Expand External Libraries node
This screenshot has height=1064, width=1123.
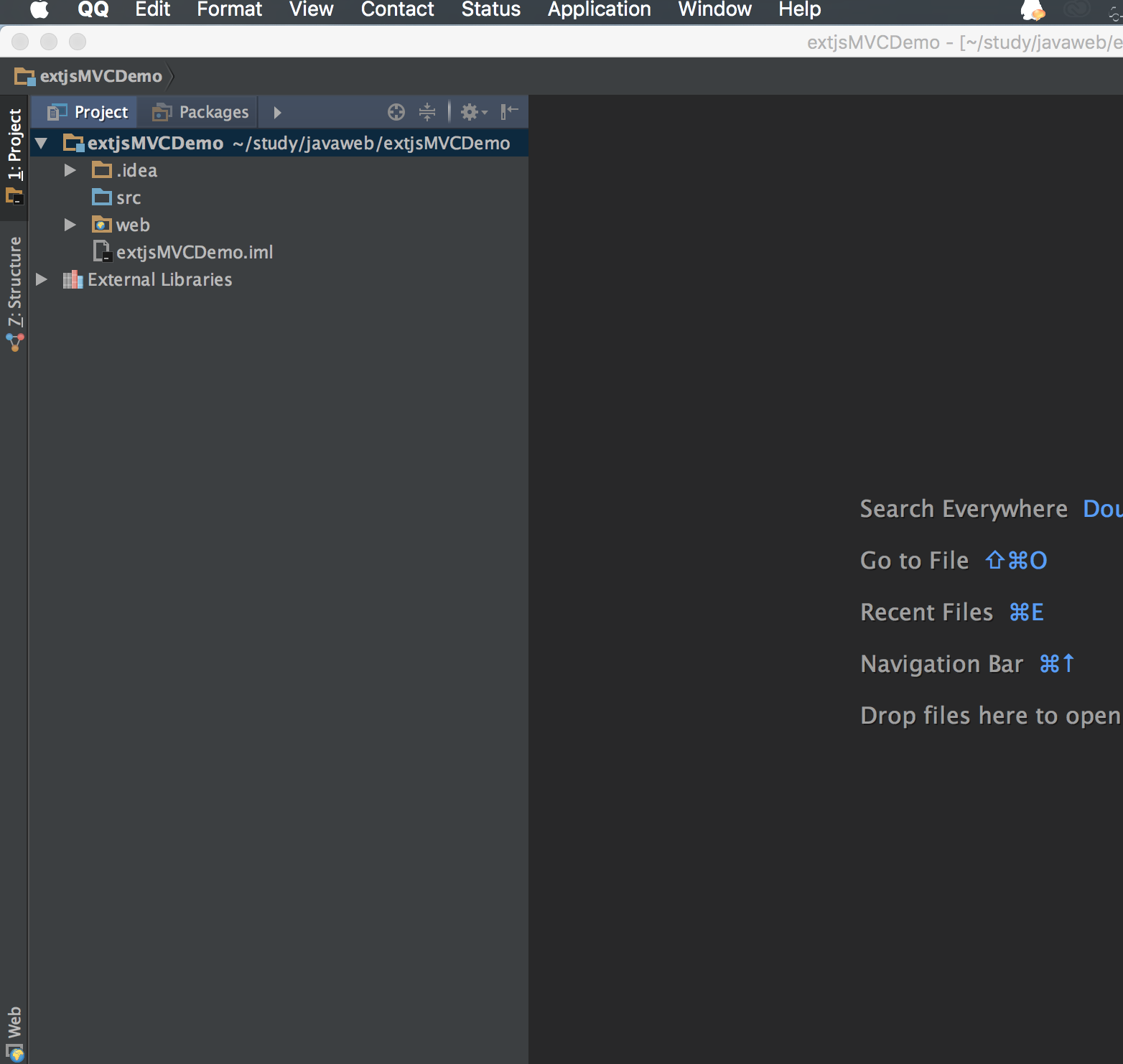click(x=42, y=280)
